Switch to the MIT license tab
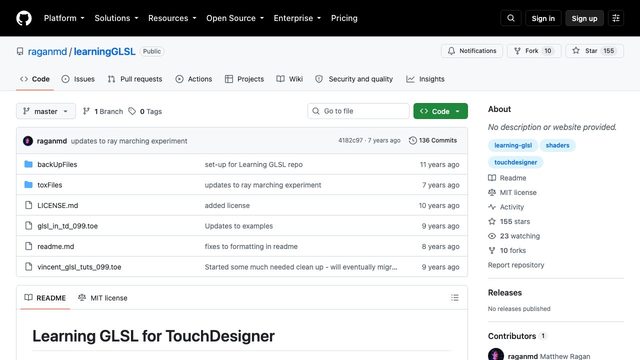The image size is (640, 360). (103, 298)
